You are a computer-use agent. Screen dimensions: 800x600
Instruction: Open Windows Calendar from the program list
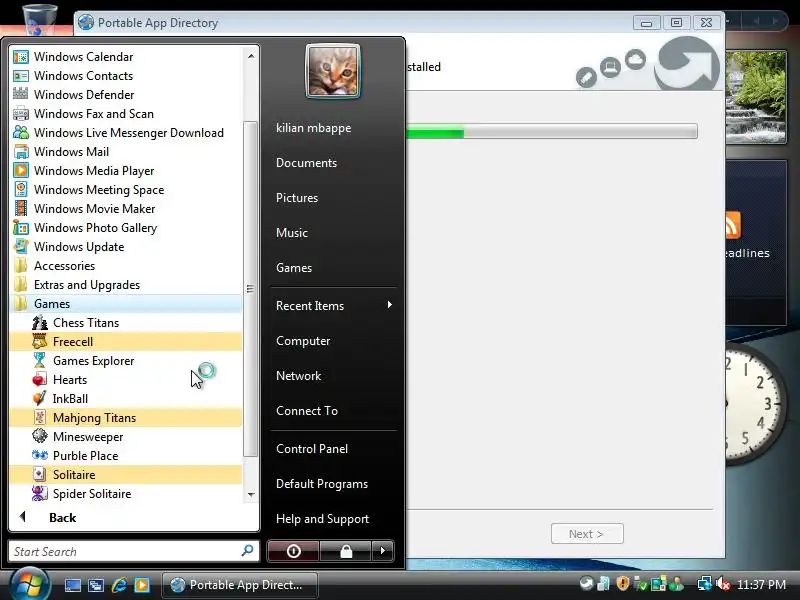pyautogui.click(x=126, y=57)
